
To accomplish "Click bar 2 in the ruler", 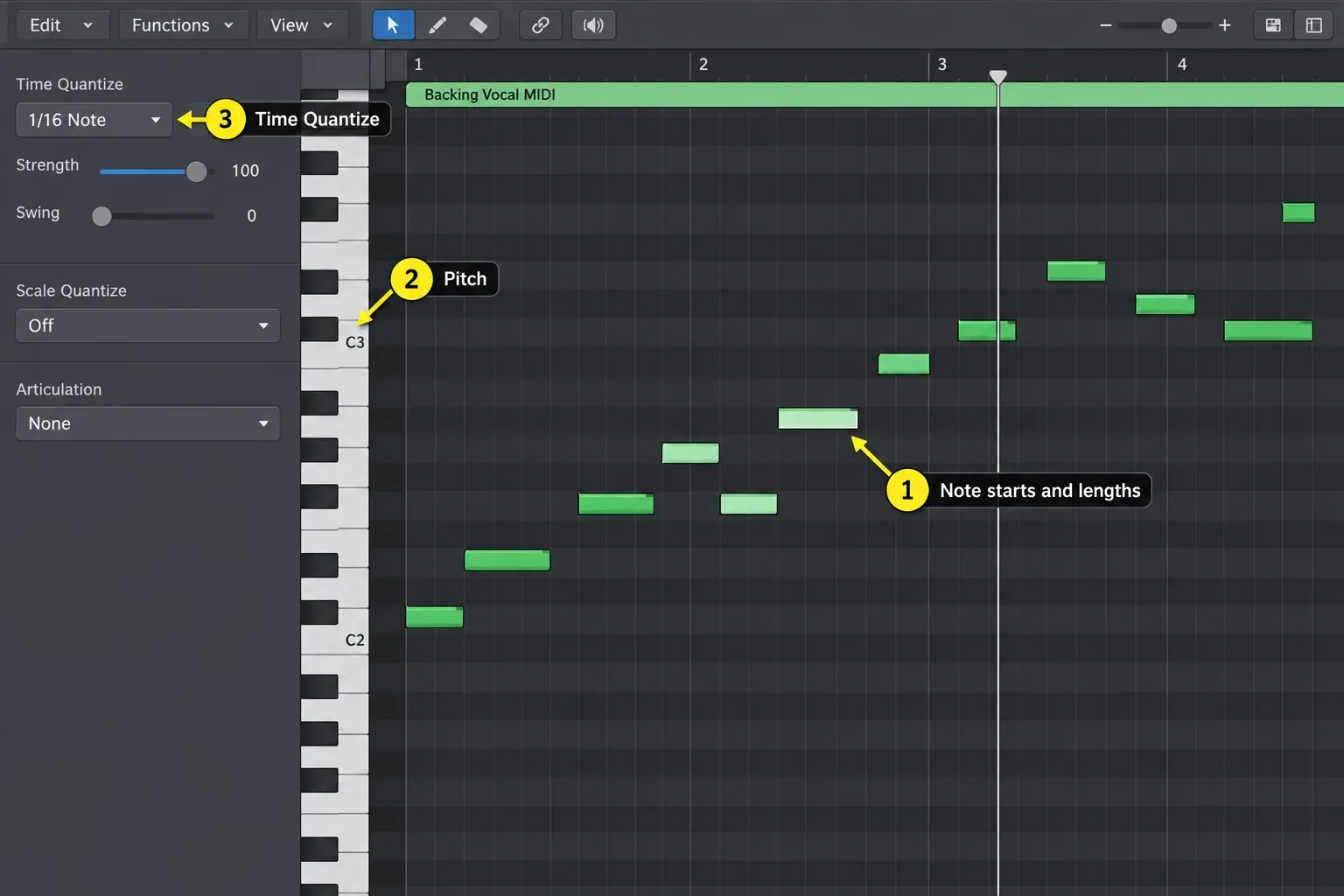I will coord(703,64).
